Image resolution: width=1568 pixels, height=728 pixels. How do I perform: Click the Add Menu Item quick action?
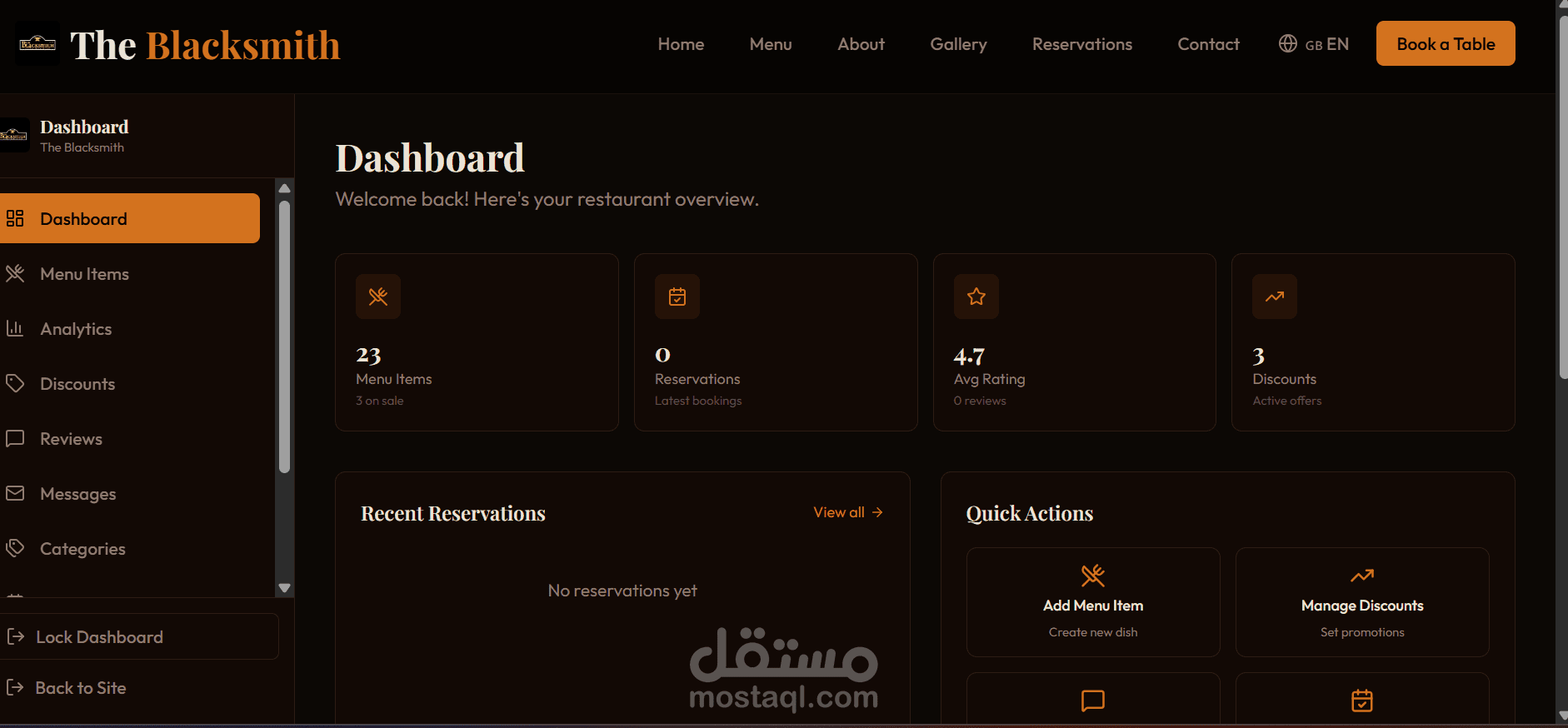pyautogui.click(x=1093, y=602)
